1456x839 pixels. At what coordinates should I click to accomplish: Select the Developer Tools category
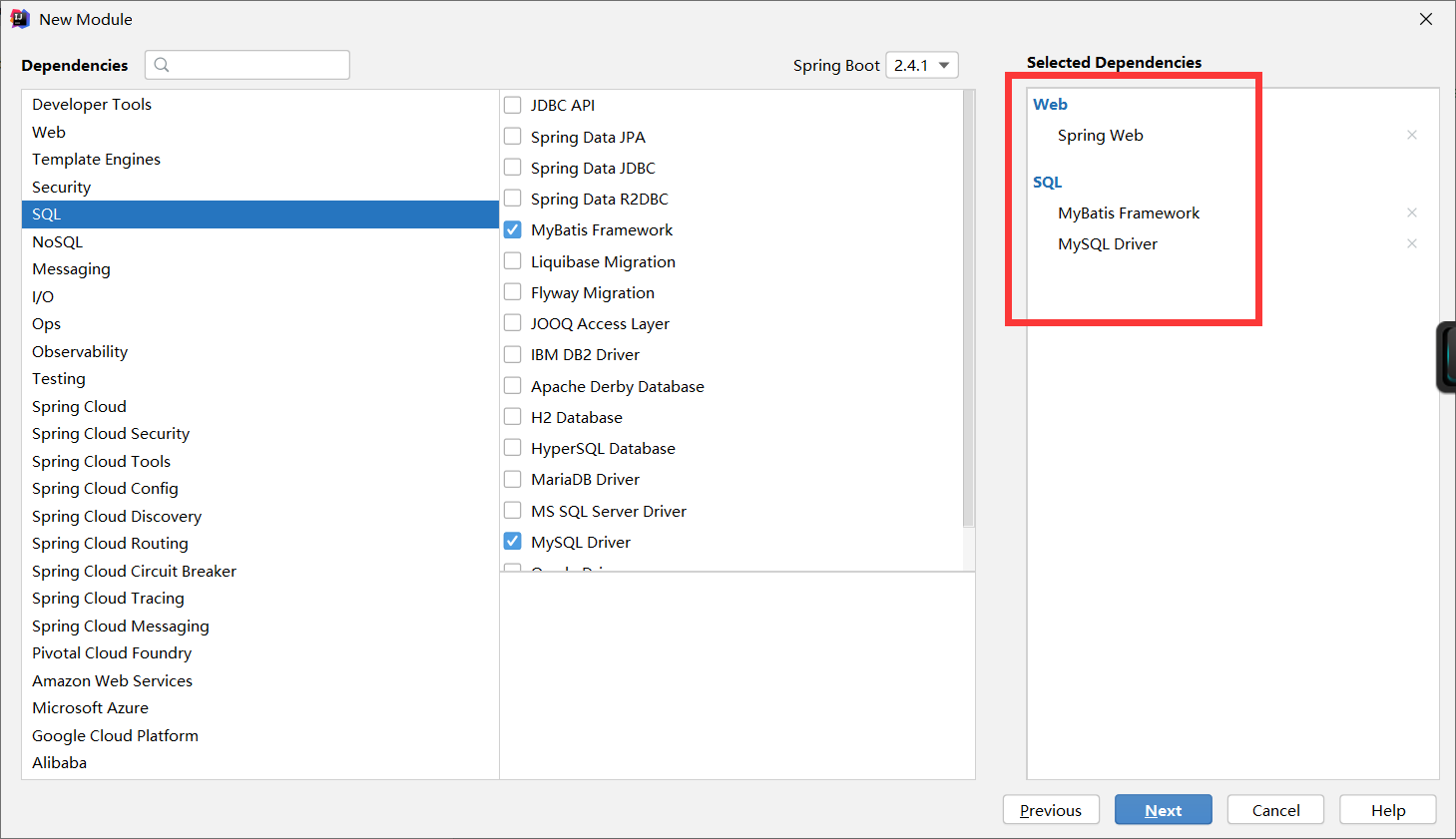(x=259, y=104)
